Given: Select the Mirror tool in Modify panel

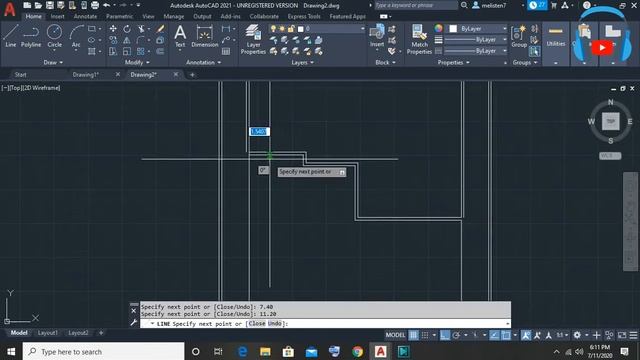Looking at the screenshot, I should pyautogui.click(x=127, y=40).
